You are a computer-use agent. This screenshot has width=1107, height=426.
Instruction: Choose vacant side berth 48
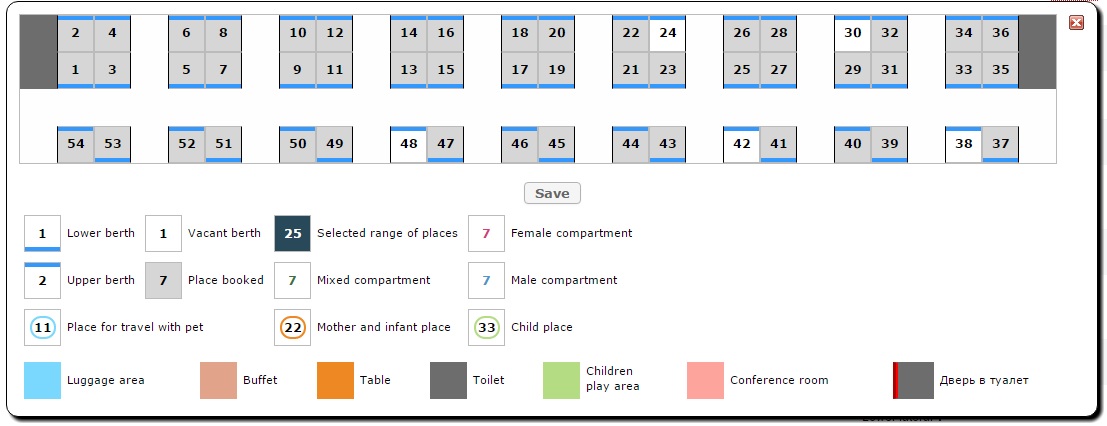coord(408,144)
